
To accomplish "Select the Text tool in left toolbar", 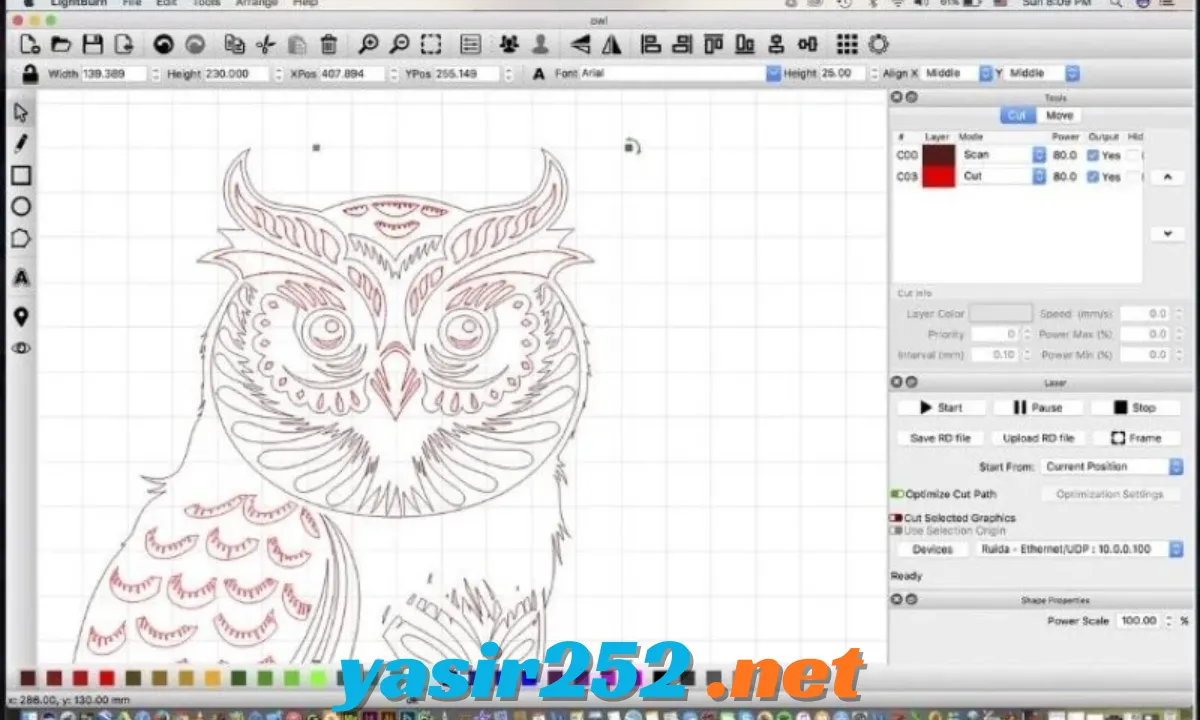I will coord(21,277).
